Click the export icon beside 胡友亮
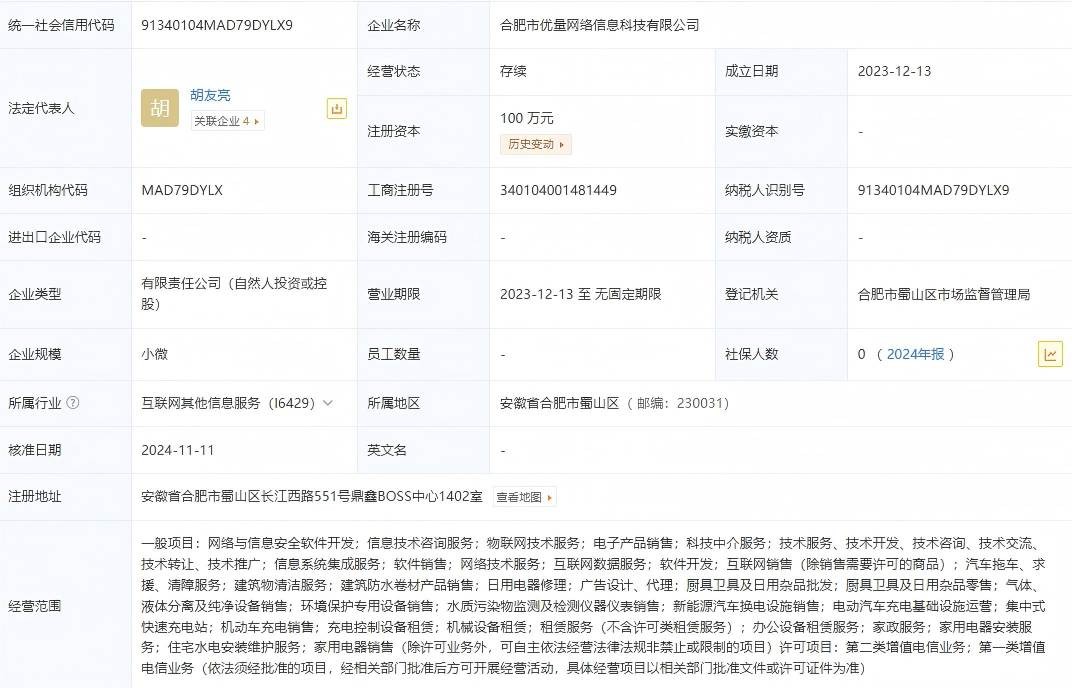This screenshot has height=688, width=1072. click(x=337, y=109)
